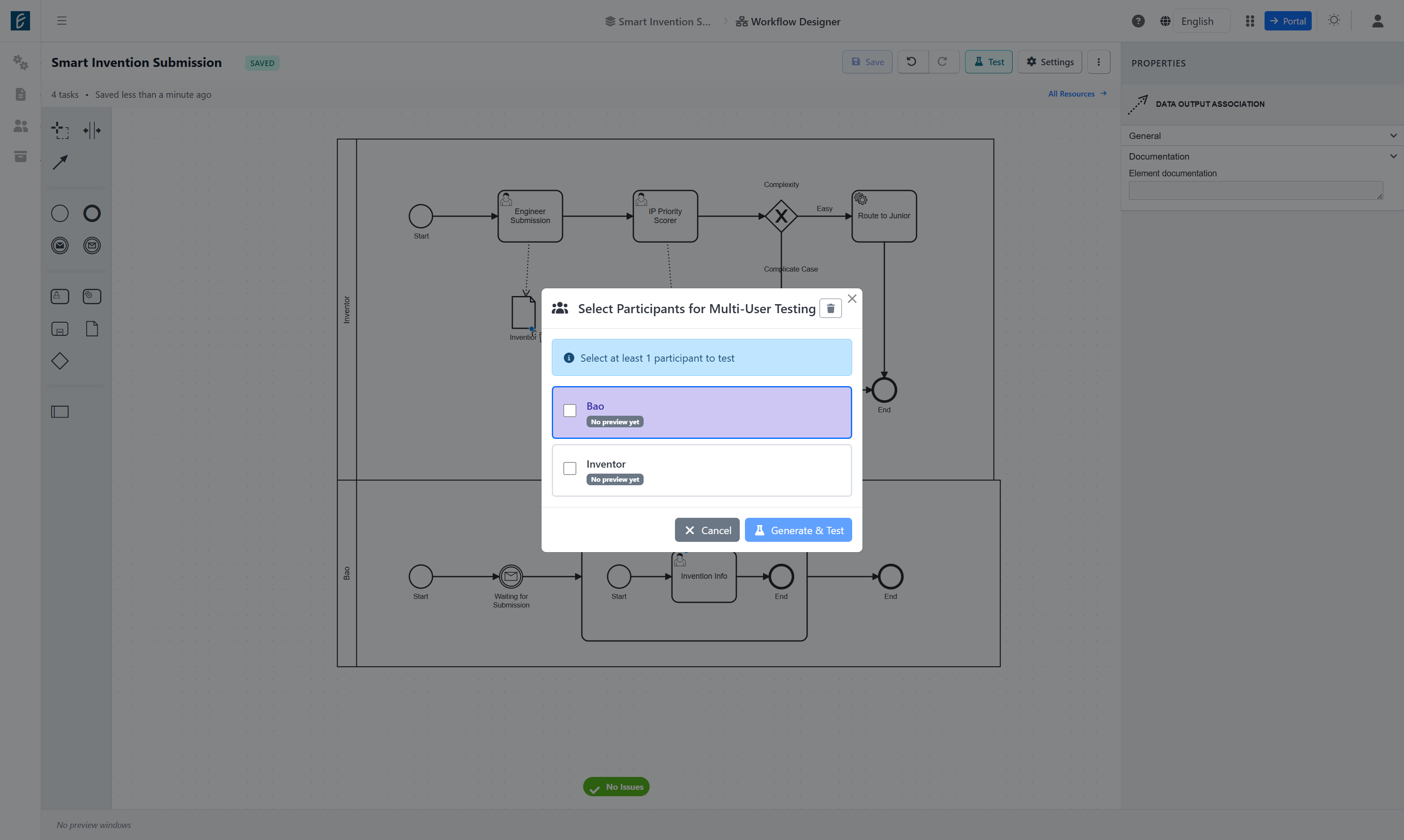Click trash icon in dialog header
The image size is (1404, 840).
point(830,308)
